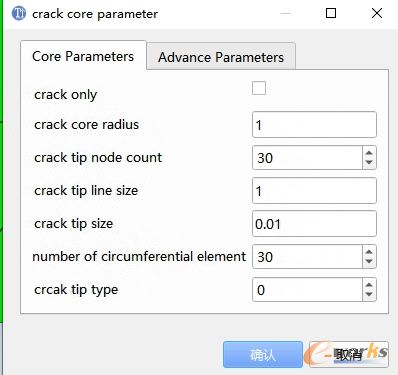Click inside crcak tip type box
The width and height of the screenshot is (398, 375).
(x=307, y=290)
